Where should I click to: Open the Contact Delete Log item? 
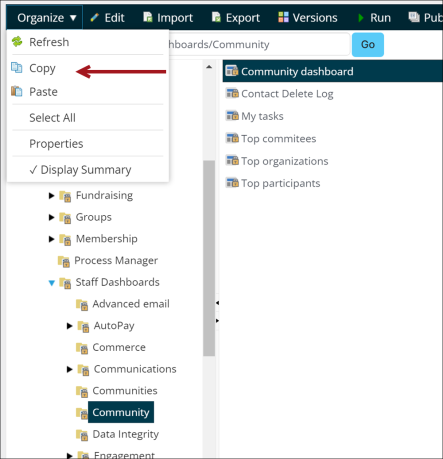(287, 94)
